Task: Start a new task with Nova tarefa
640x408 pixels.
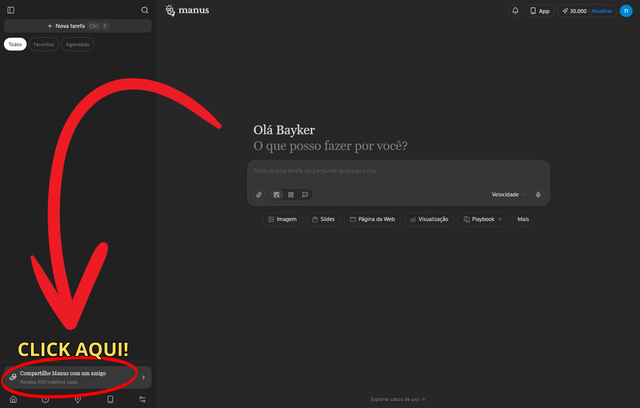Action: coord(78,26)
